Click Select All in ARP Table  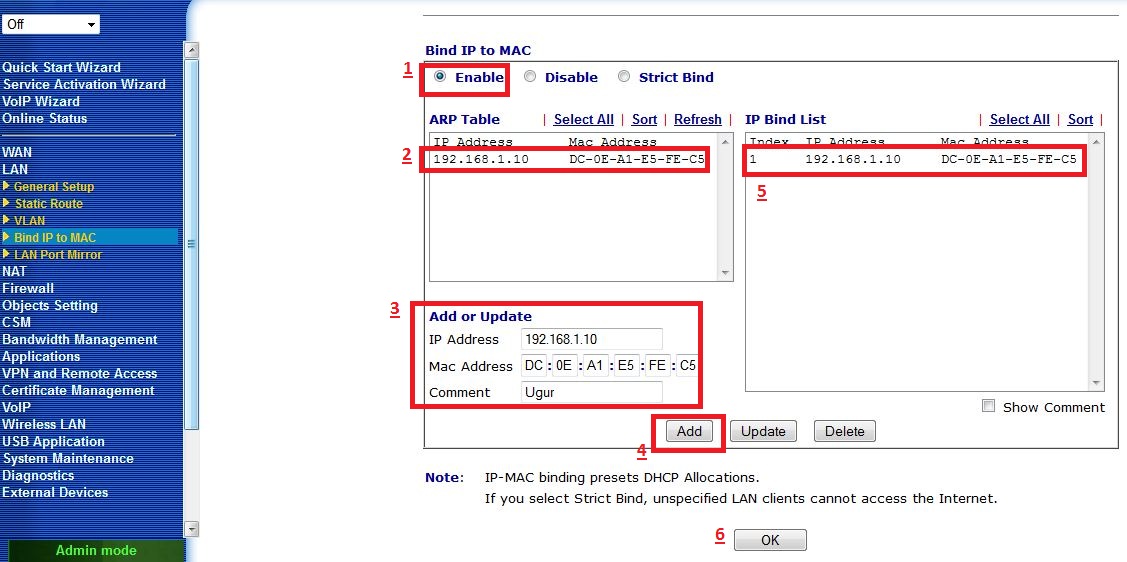(583, 120)
